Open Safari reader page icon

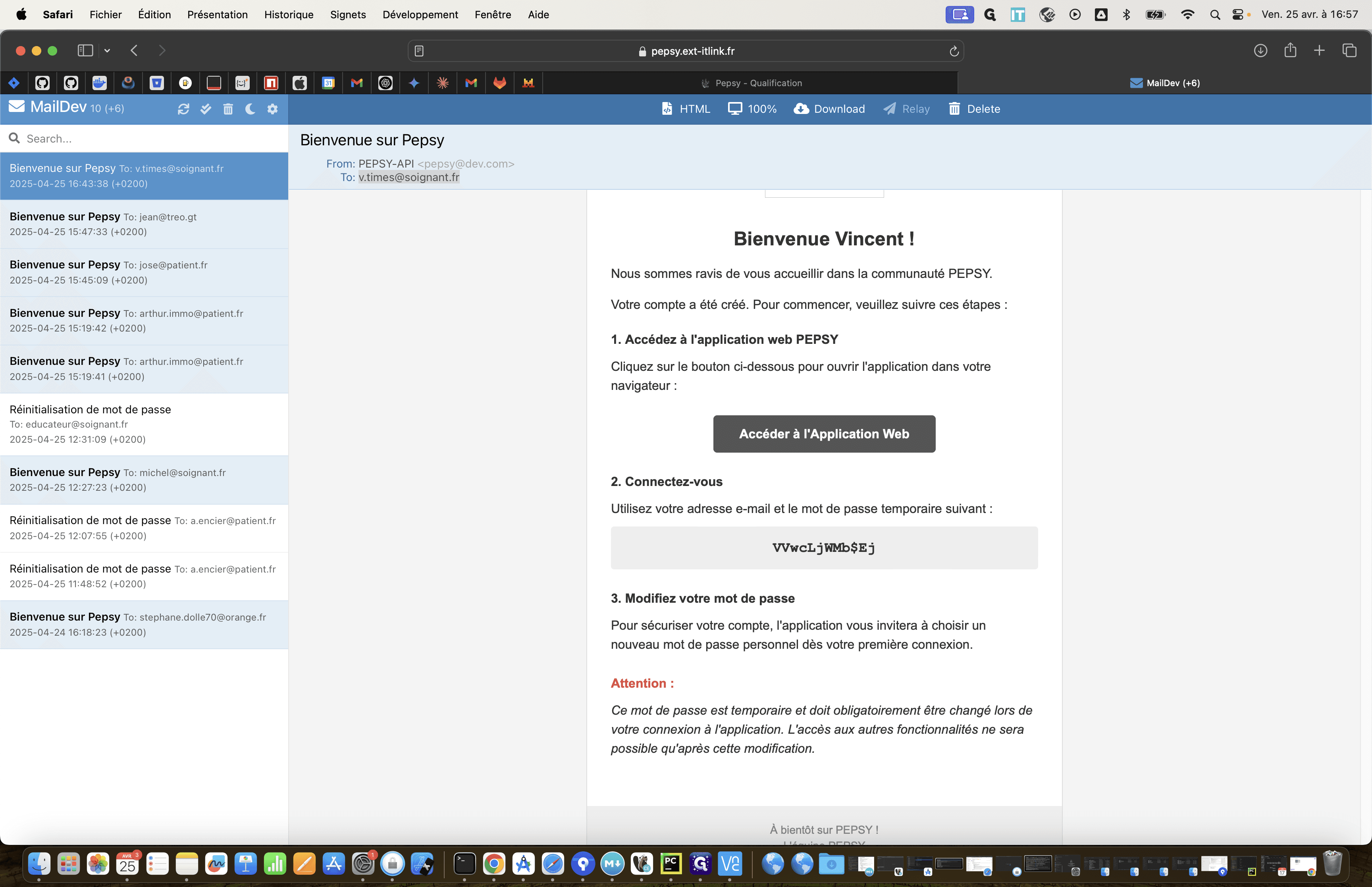[419, 51]
